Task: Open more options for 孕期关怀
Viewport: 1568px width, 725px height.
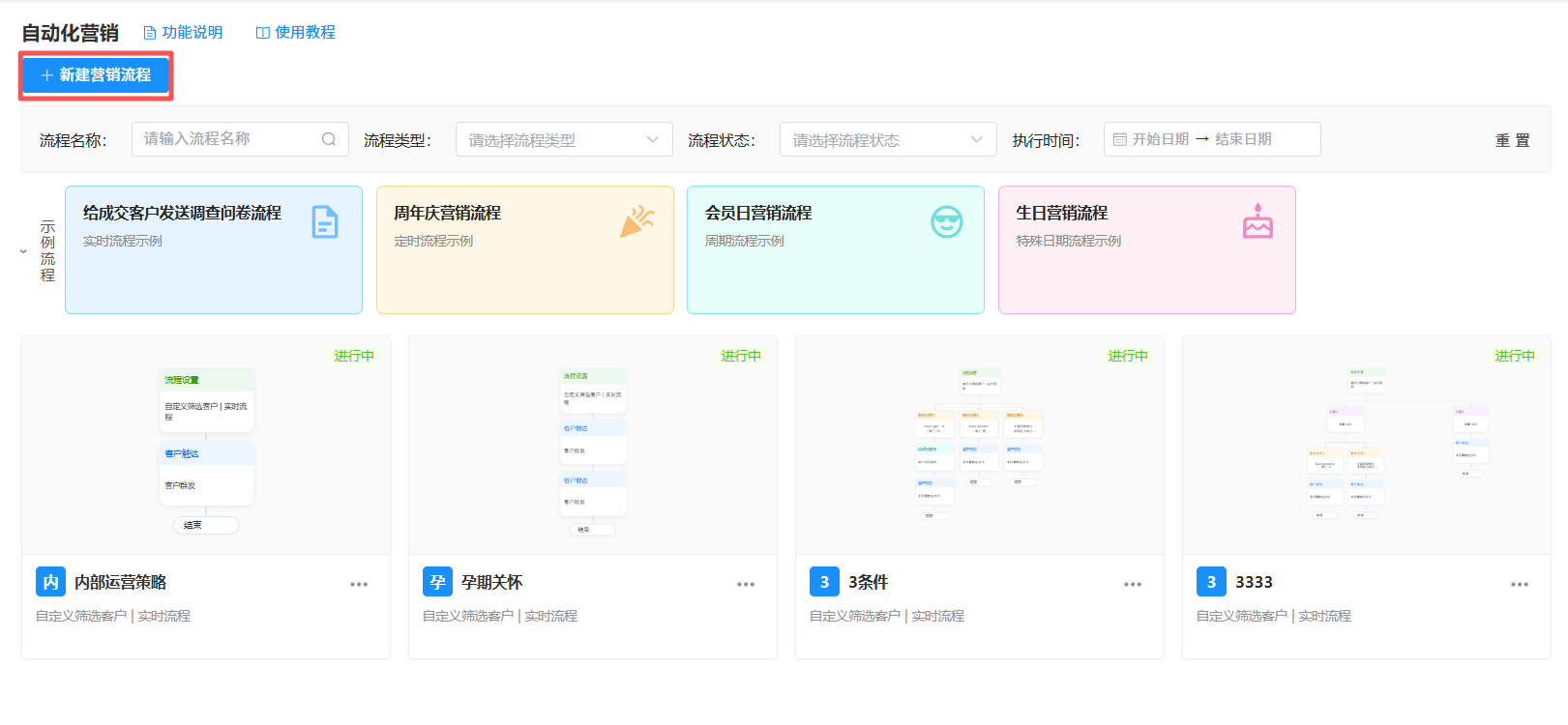Action: (746, 584)
